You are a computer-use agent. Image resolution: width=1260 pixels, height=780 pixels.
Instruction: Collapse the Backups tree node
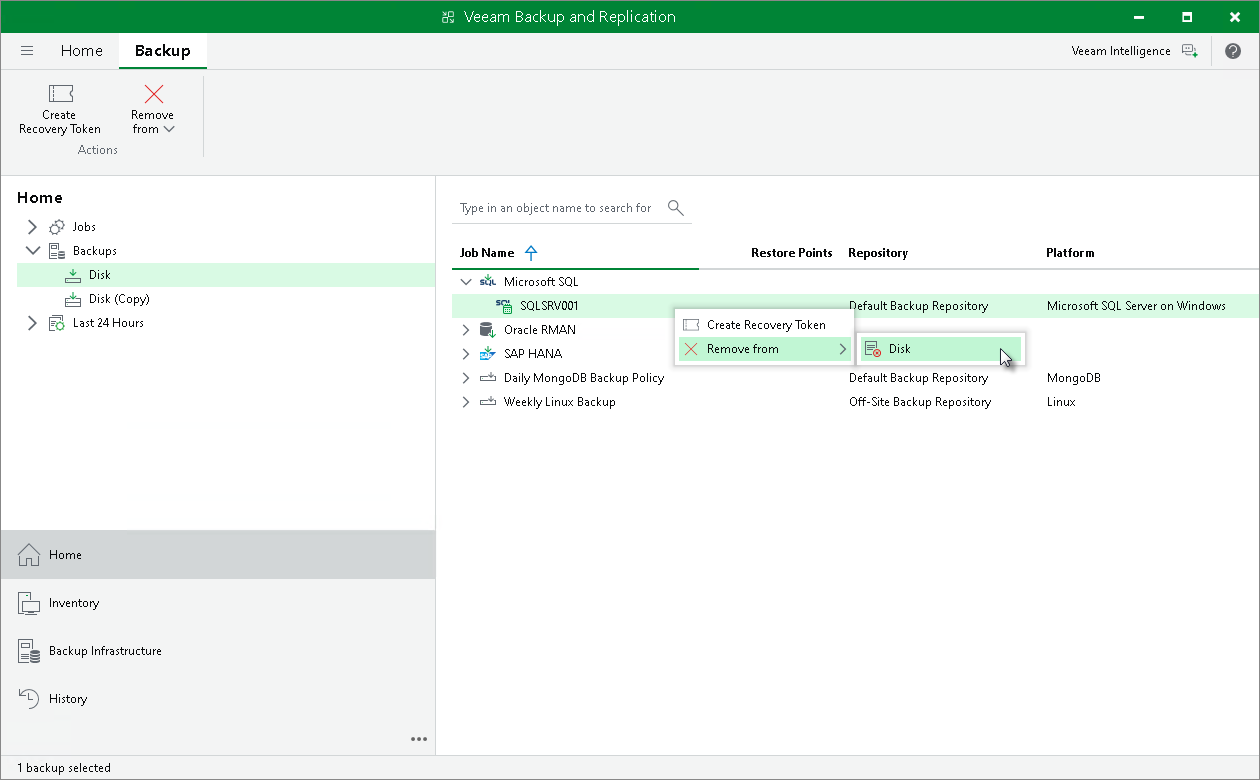[x=32, y=251]
